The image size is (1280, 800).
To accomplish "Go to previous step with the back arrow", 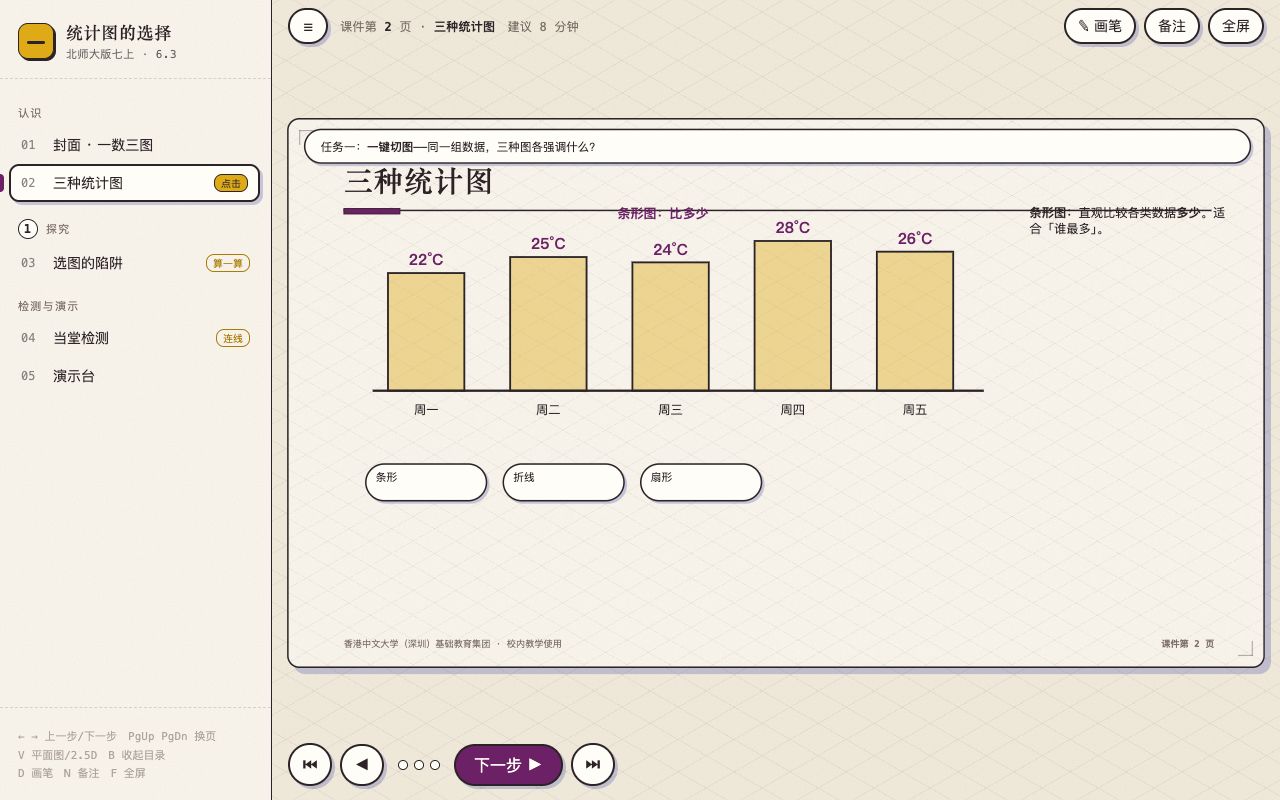I will click(x=362, y=764).
